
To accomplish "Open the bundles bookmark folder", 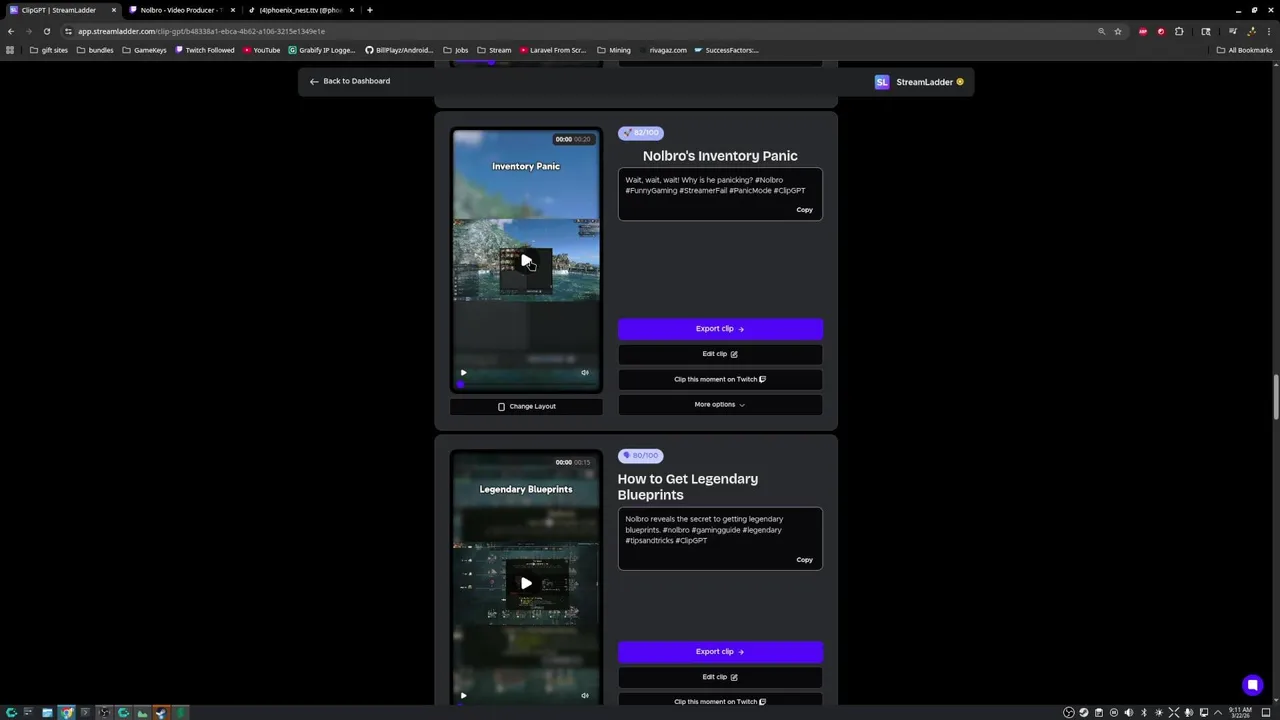I will (x=95, y=50).
